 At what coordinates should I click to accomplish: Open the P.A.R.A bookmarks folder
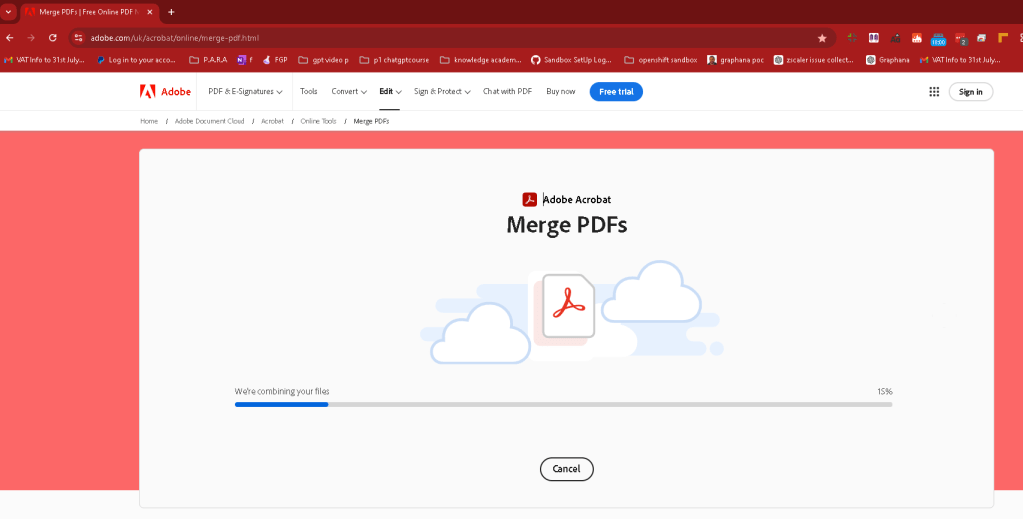click(208, 59)
